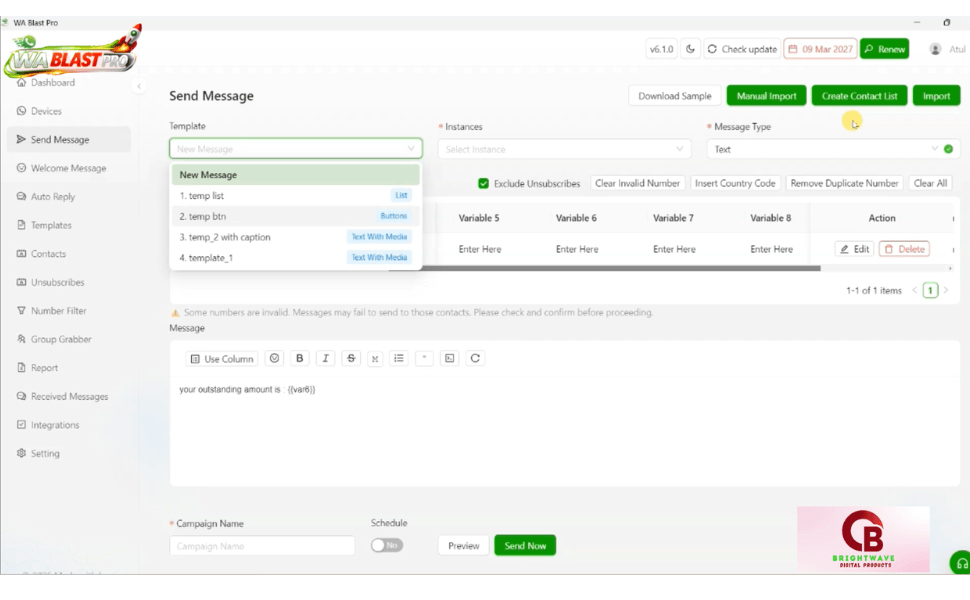Click the Send Now button
Screen dimensions: 970x600
(x=525, y=546)
